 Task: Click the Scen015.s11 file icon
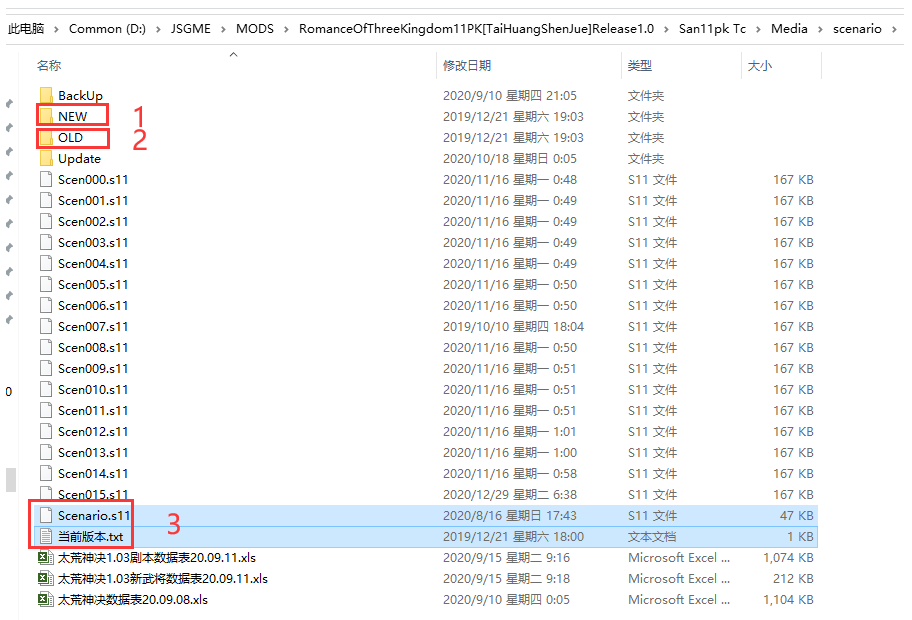46,494
